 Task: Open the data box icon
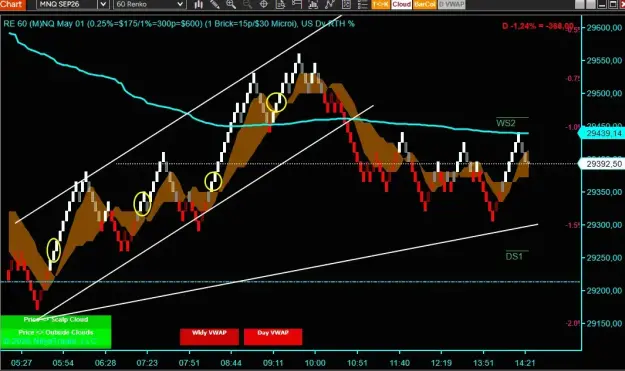click(280, 4)
